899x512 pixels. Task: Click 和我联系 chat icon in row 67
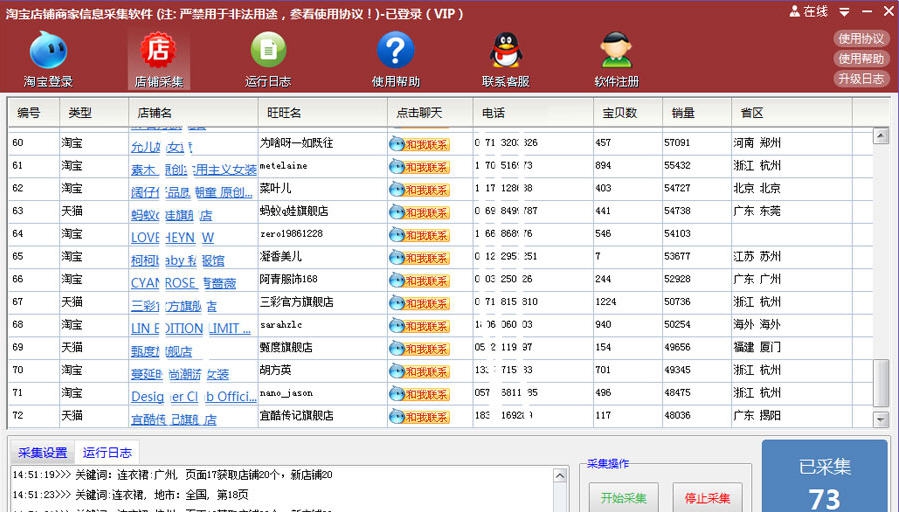419,303
